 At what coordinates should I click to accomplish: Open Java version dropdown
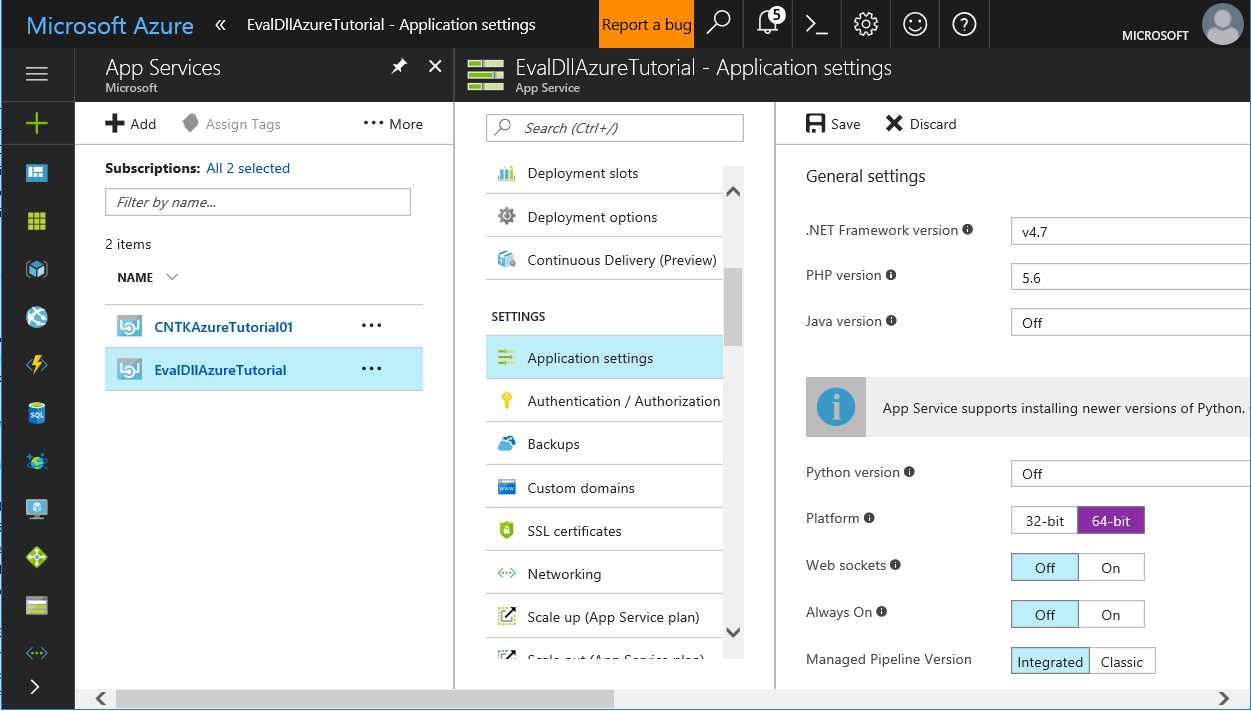pos(1130,323)
